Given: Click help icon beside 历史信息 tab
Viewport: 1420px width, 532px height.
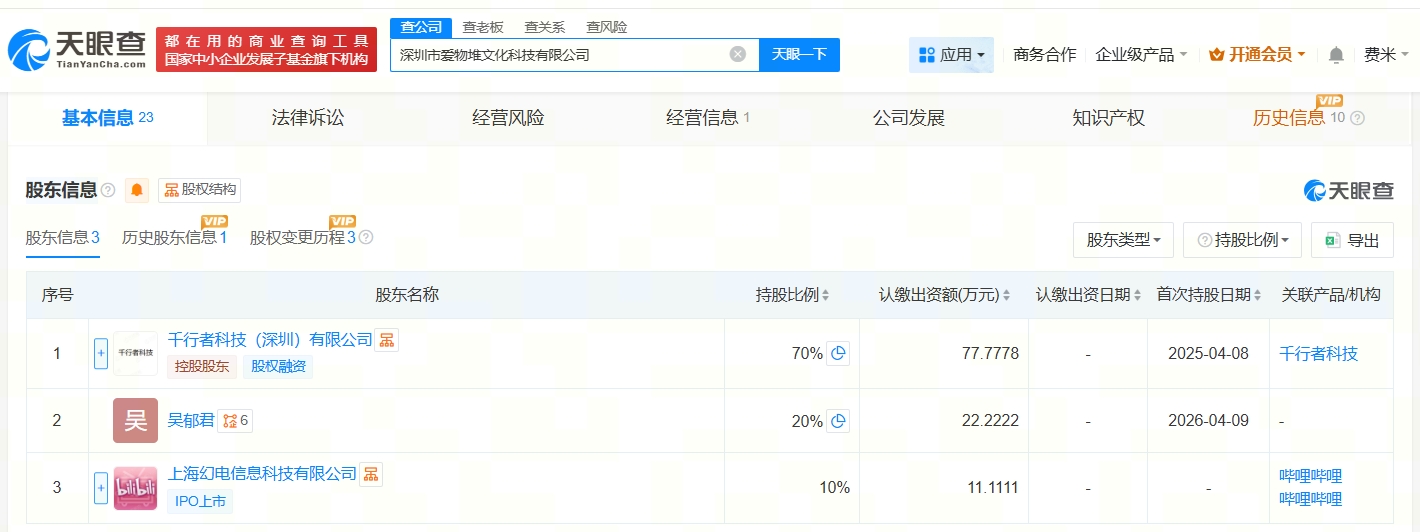Looking at the screenshot, I should tap(1357, 118).
